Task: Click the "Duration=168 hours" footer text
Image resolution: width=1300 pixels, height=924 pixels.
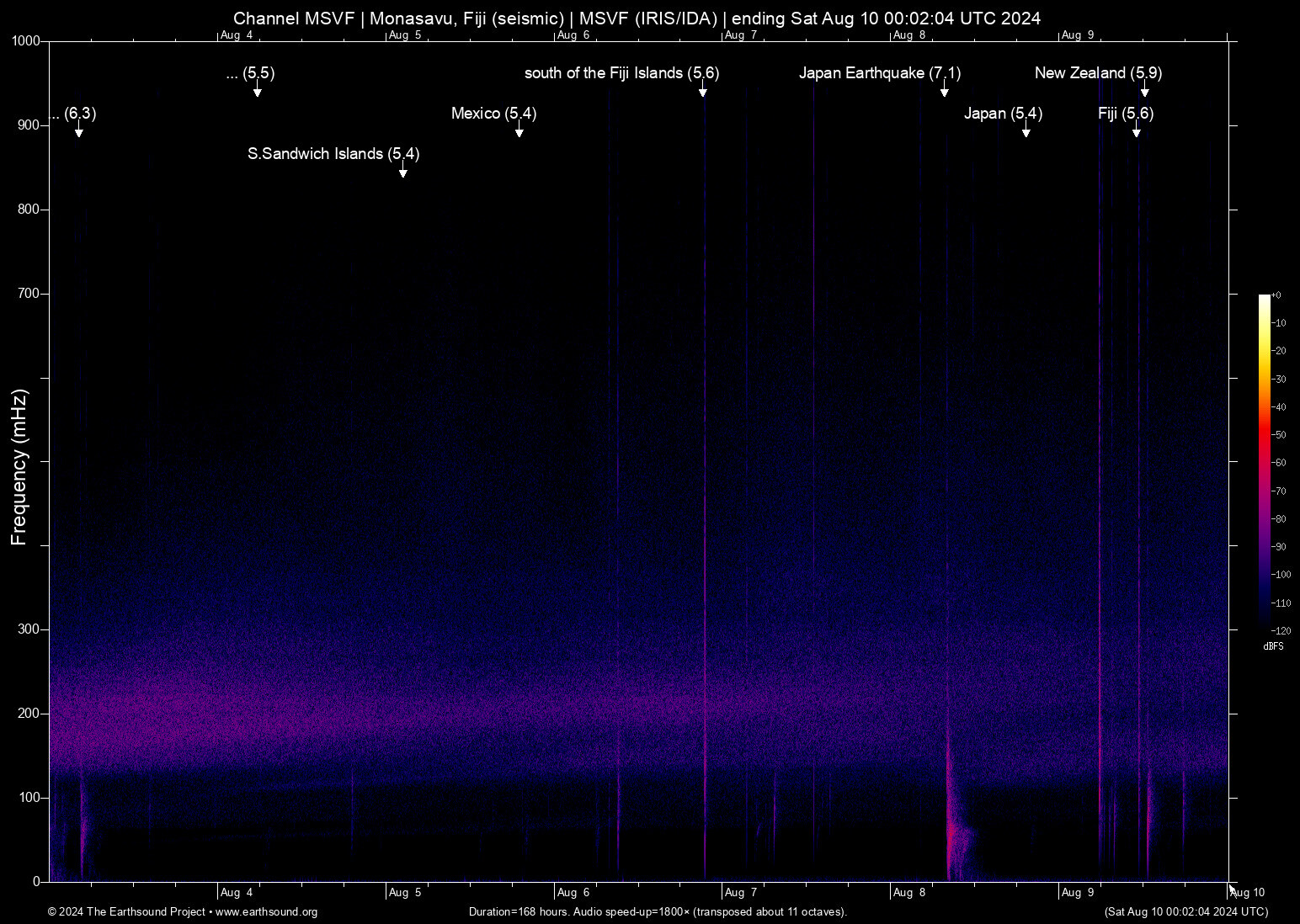Action: [658, 912]
